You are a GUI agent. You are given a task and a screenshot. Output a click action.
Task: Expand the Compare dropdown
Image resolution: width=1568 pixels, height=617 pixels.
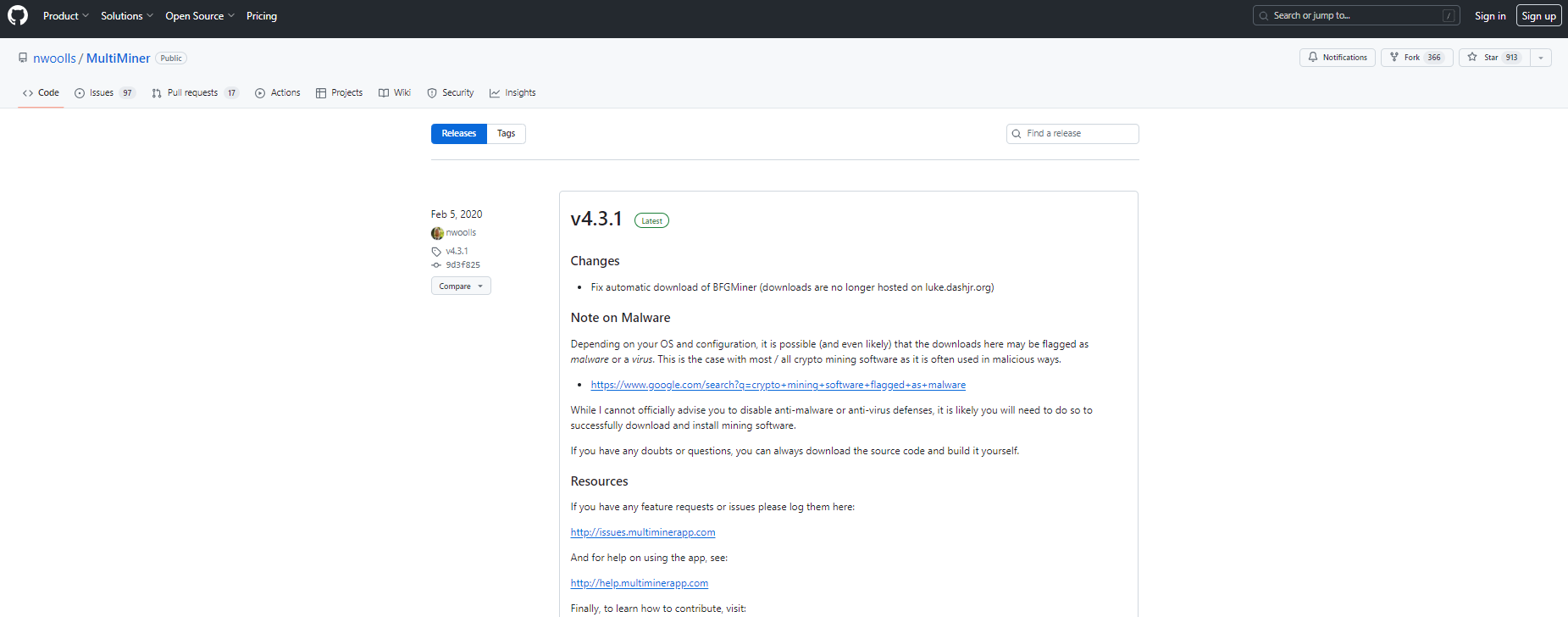(x=461, y=286)
